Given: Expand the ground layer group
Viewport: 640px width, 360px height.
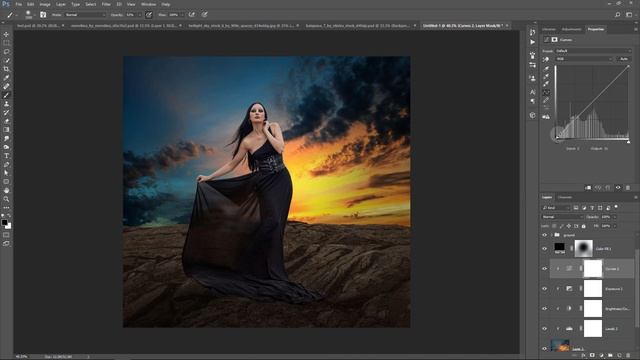Looking at the screenshot, I should click(x=551, y=235).
